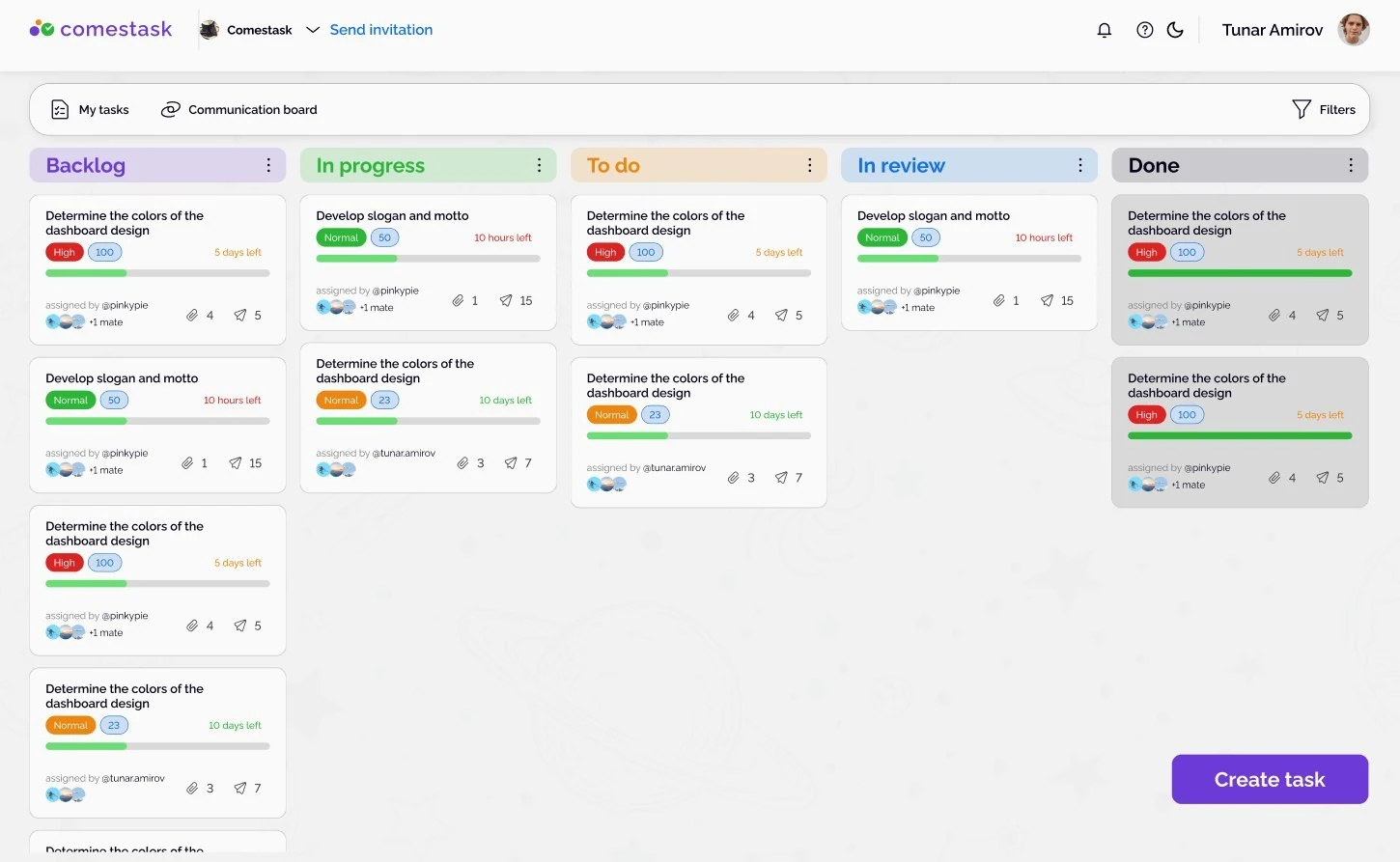Open the In progress column options menu

(539, 165)
